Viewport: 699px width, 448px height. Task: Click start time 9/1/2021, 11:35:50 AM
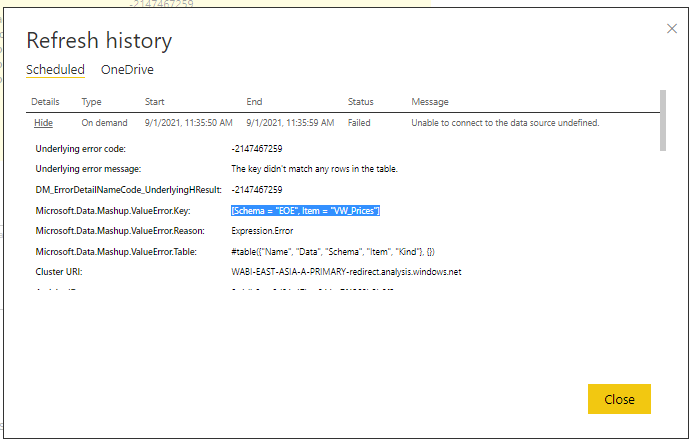point(189,123)
